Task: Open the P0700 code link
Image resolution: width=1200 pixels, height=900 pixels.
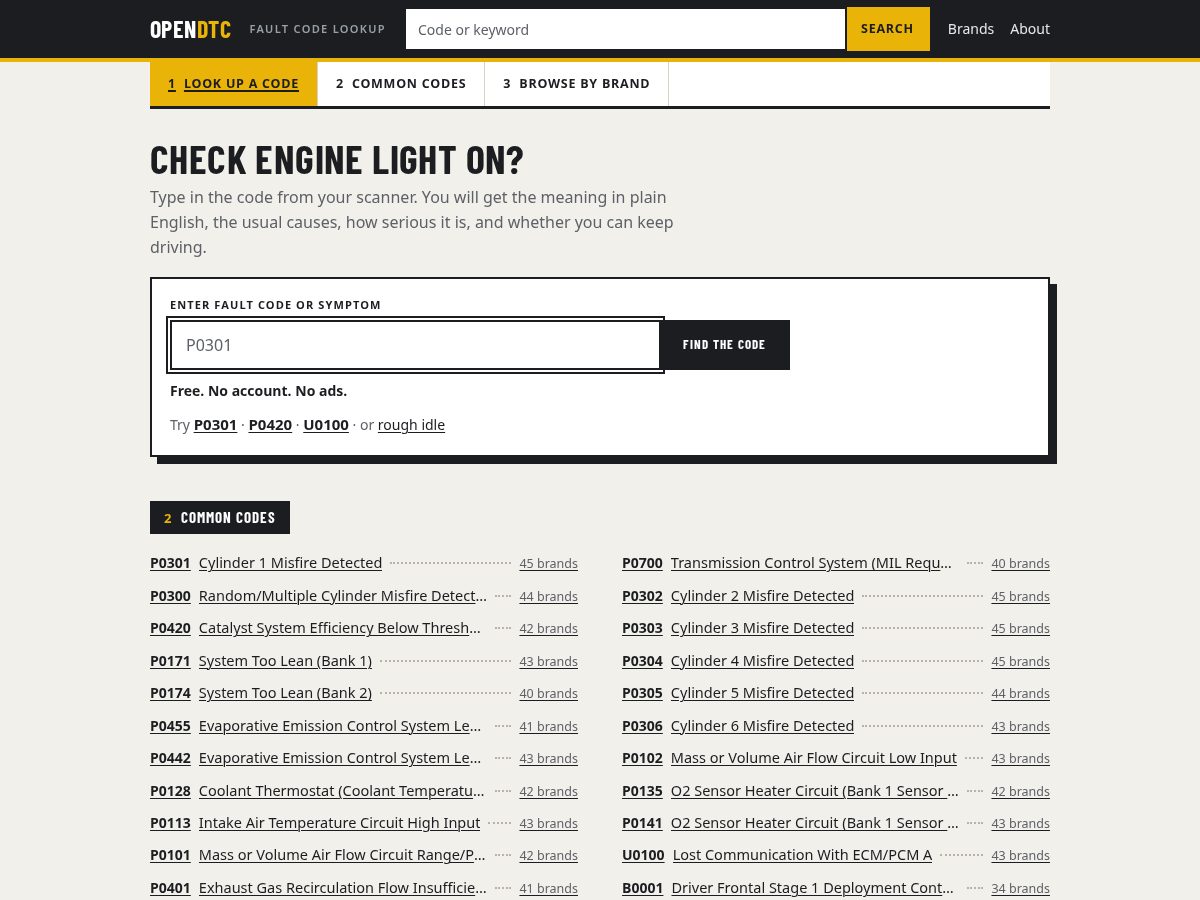Action: click(642, 563)
